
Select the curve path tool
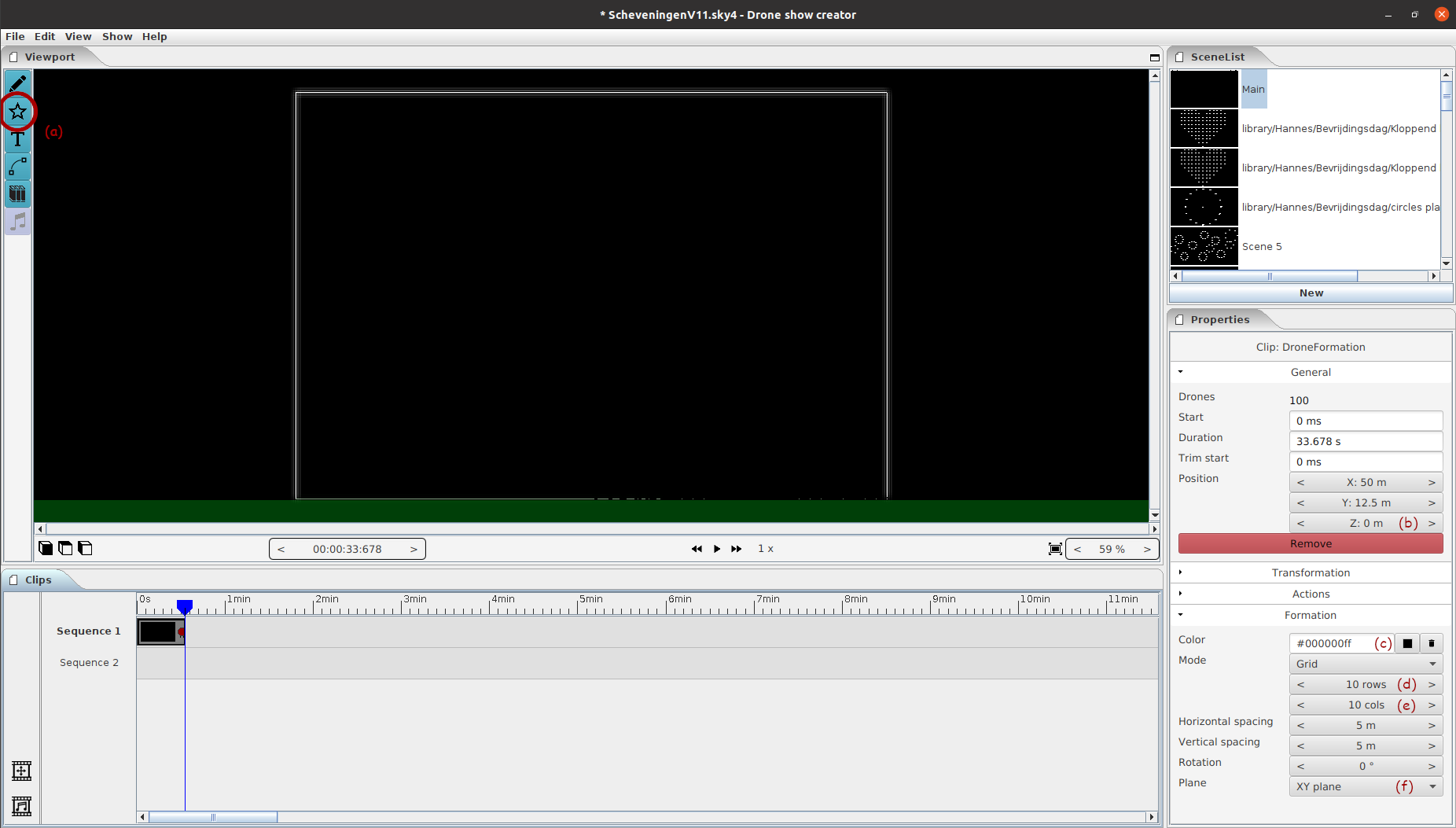pos(17,167)
